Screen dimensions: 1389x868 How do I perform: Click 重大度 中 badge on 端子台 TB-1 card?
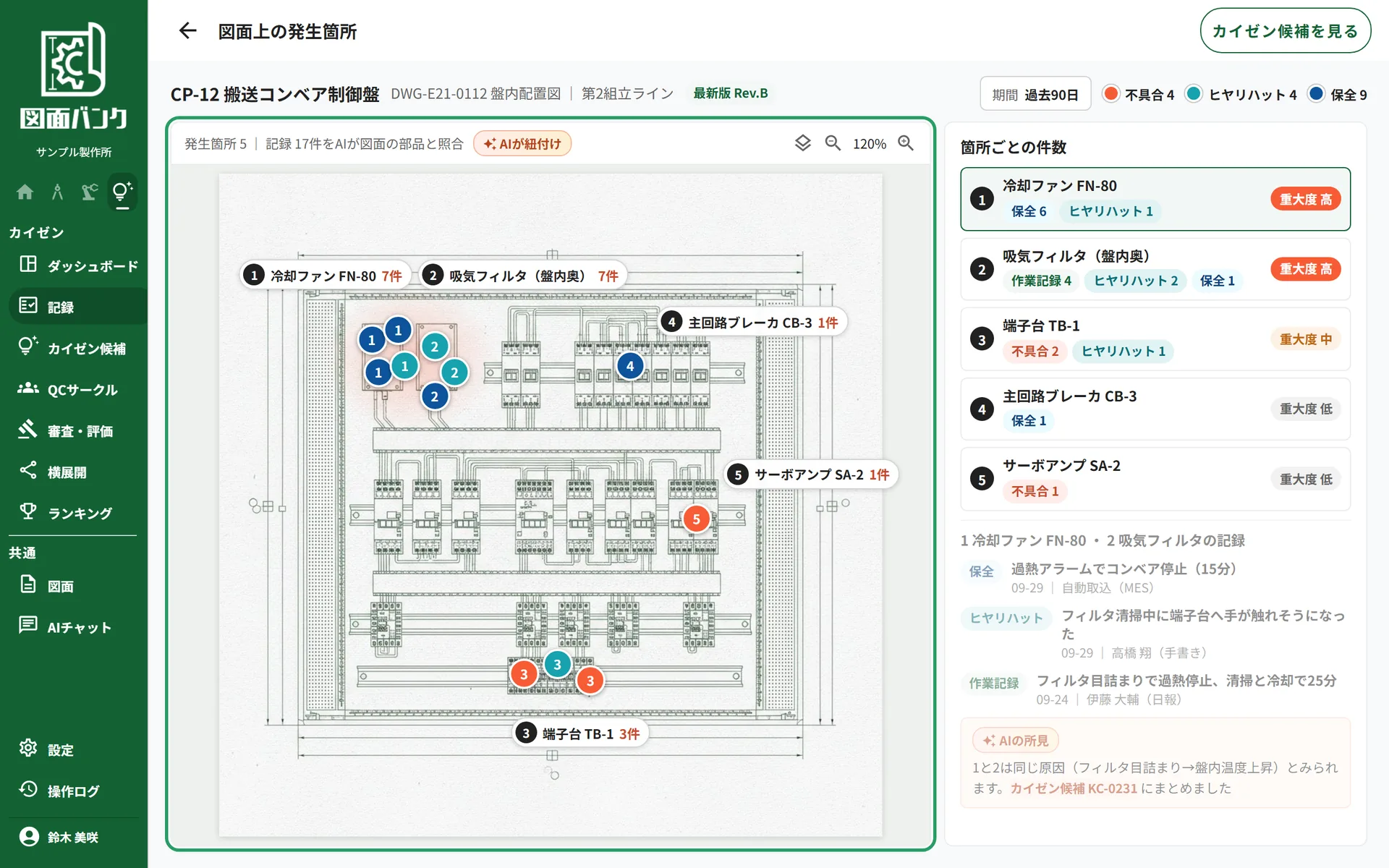1306,339
